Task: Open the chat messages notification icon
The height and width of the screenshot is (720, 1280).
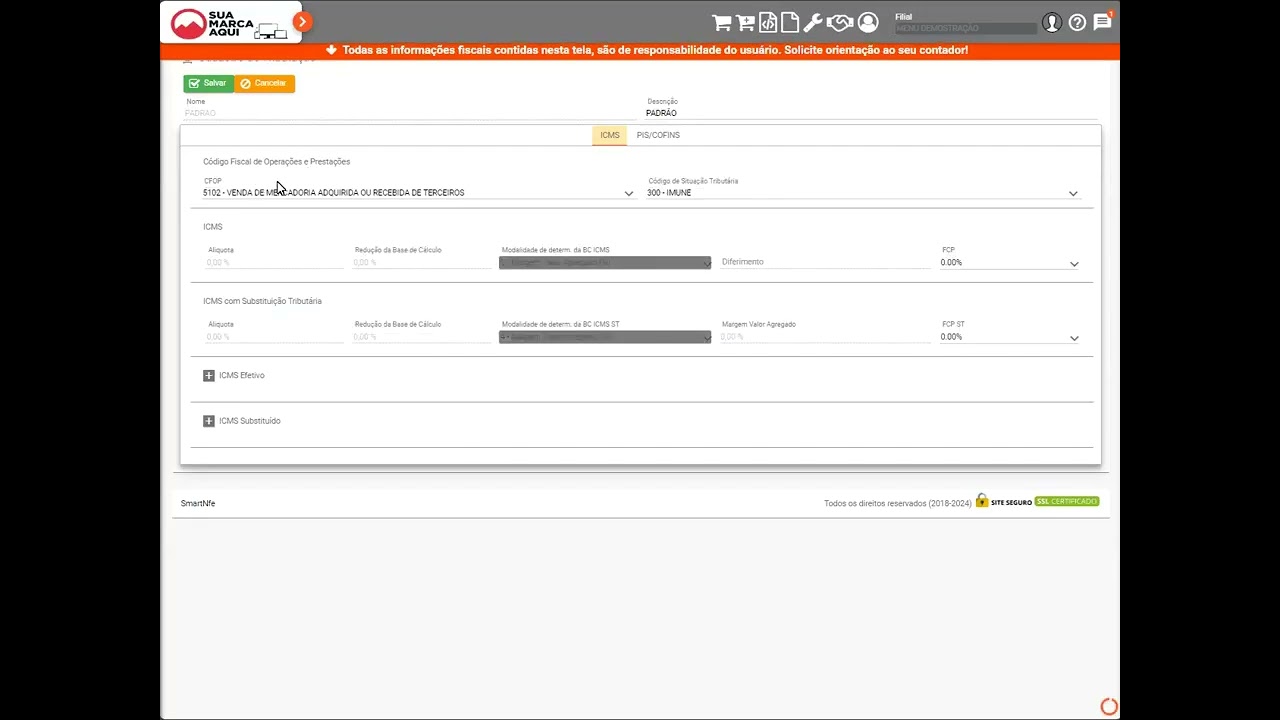Action: coord(1103,21)
